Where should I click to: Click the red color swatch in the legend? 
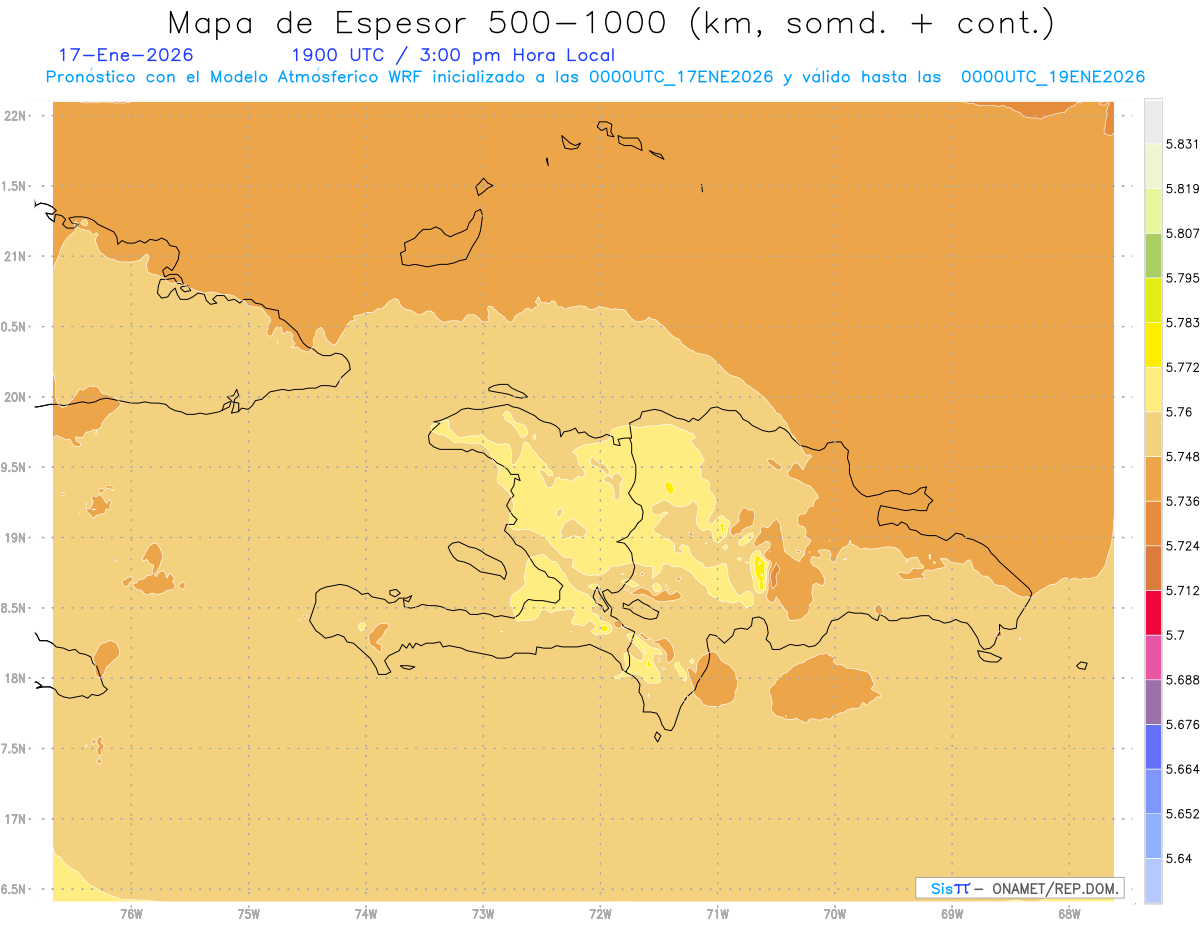pyautogui.click(x=1153, y=613)
